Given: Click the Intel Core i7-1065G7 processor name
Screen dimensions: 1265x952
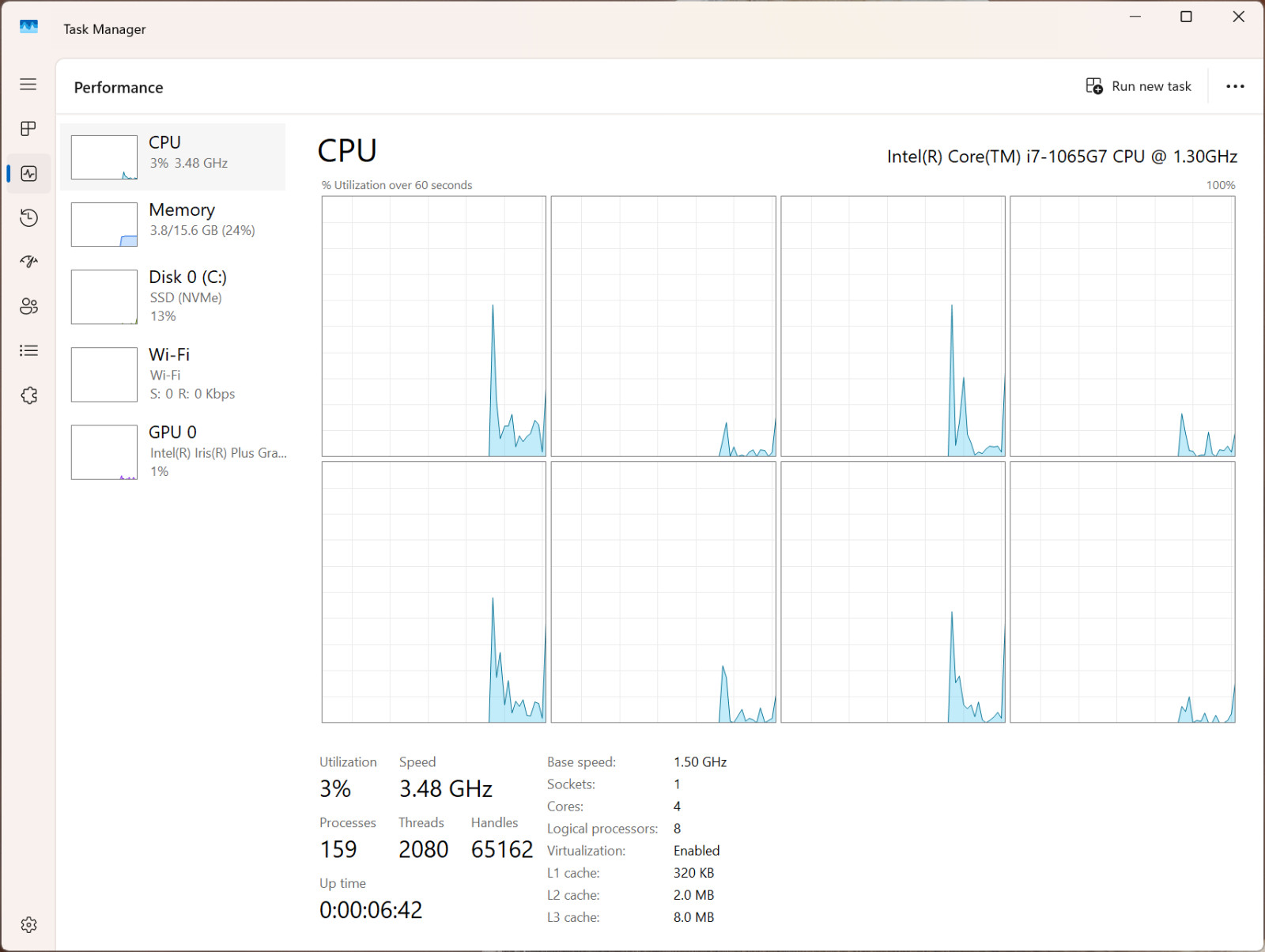Looking at the screenshot, I should coord(1062,157).
